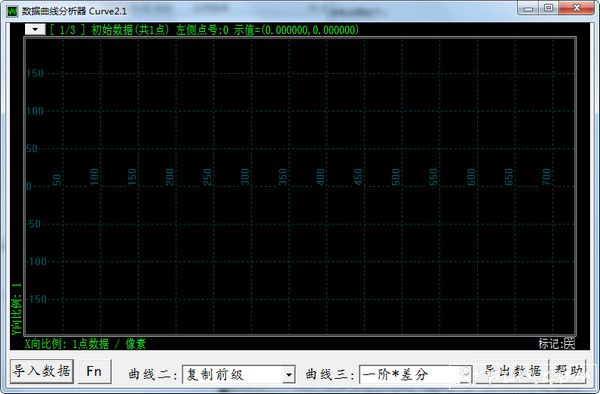Click the X向比例 scale label

click(85, 344)
